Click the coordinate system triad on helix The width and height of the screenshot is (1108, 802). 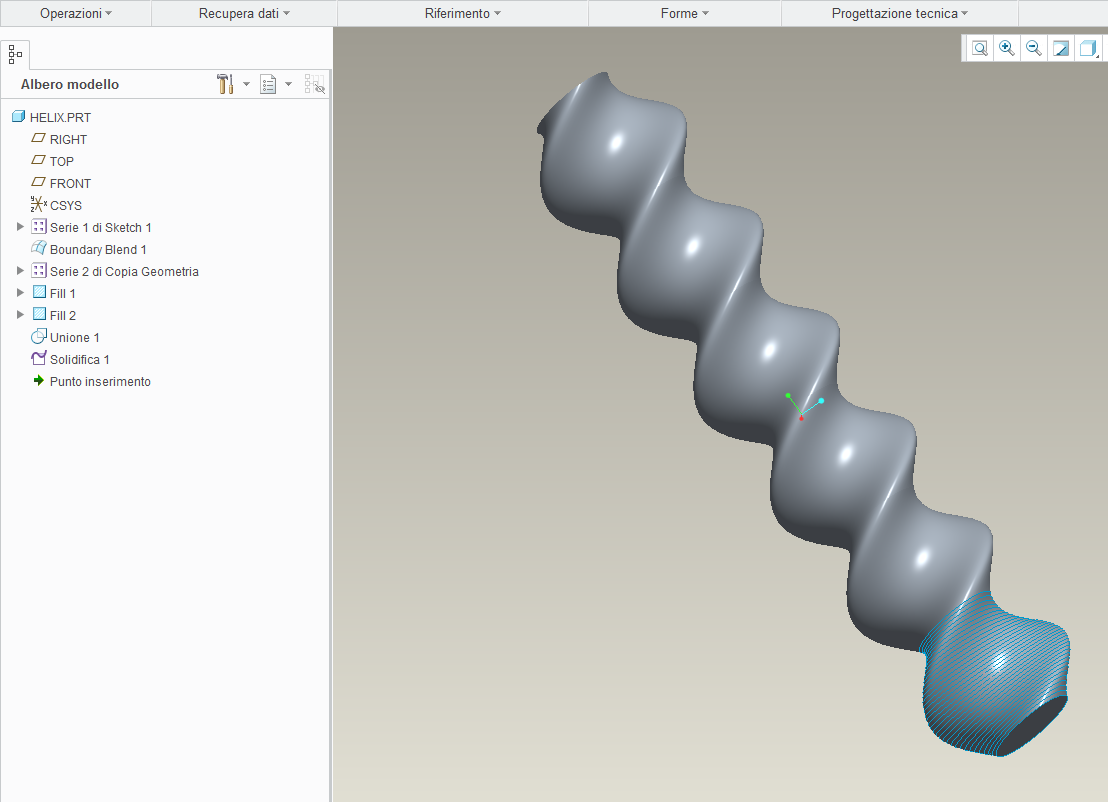tap(803, 406)
